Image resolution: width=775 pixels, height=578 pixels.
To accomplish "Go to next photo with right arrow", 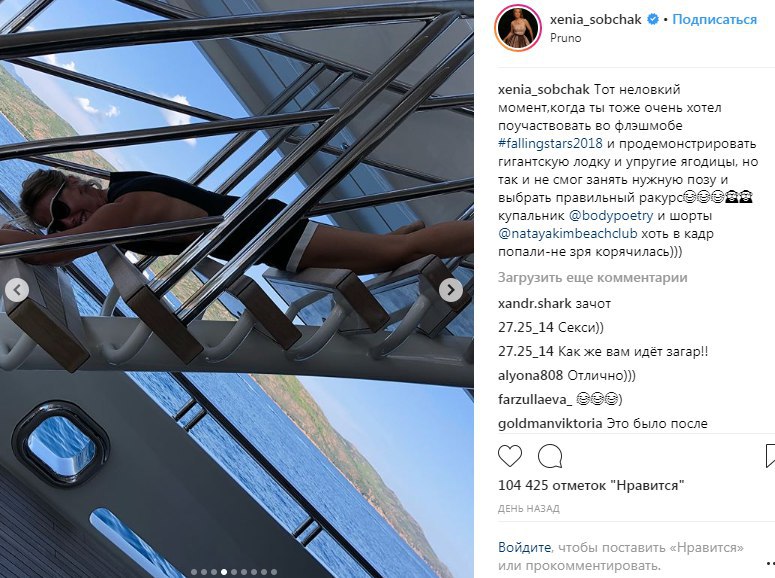I will pyautogui.click(x=451, y=290).
